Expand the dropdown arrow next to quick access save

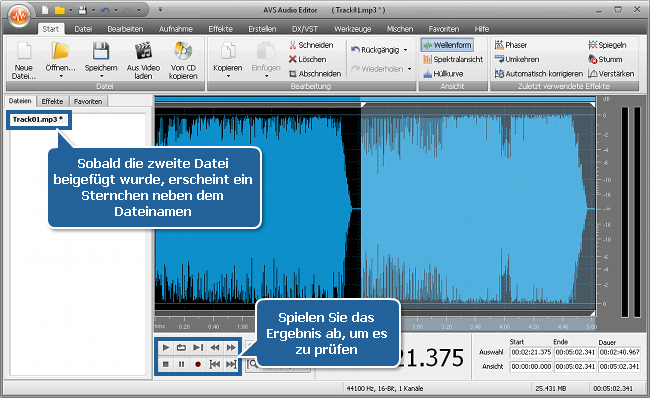(x=93, y=10)
